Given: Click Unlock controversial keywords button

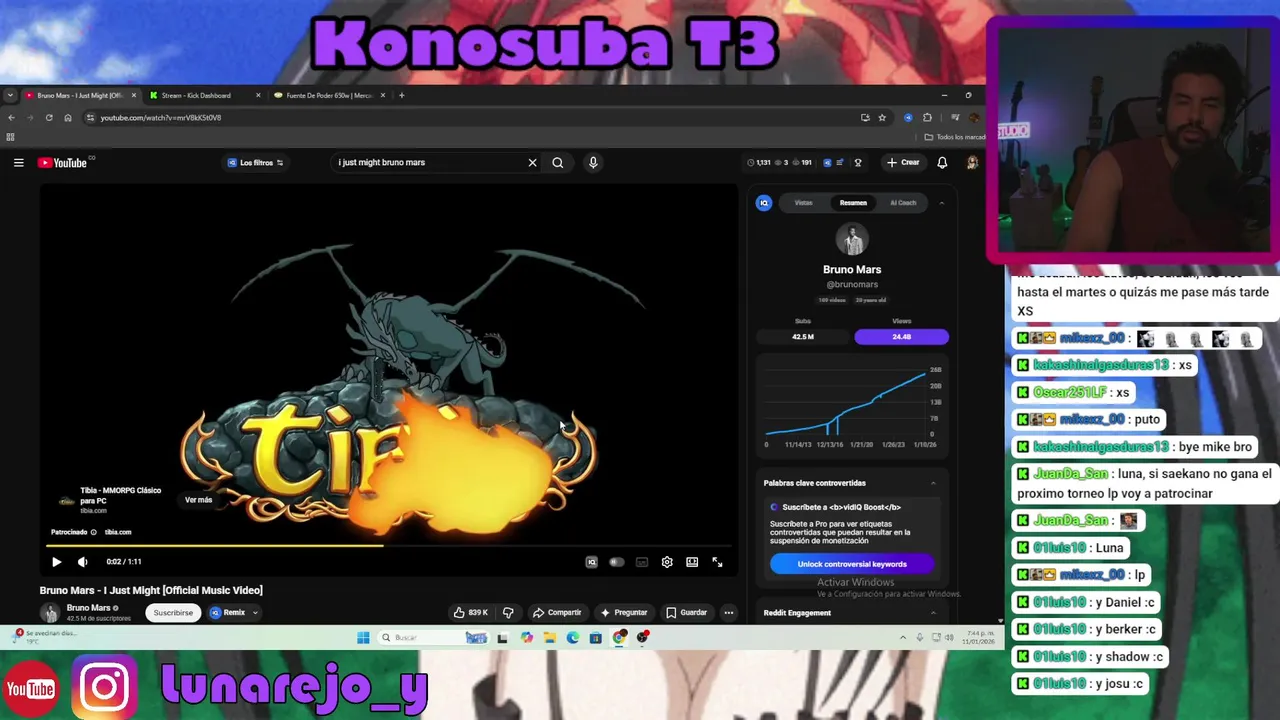Looking at the screenshot, I should tap(852, 564).
